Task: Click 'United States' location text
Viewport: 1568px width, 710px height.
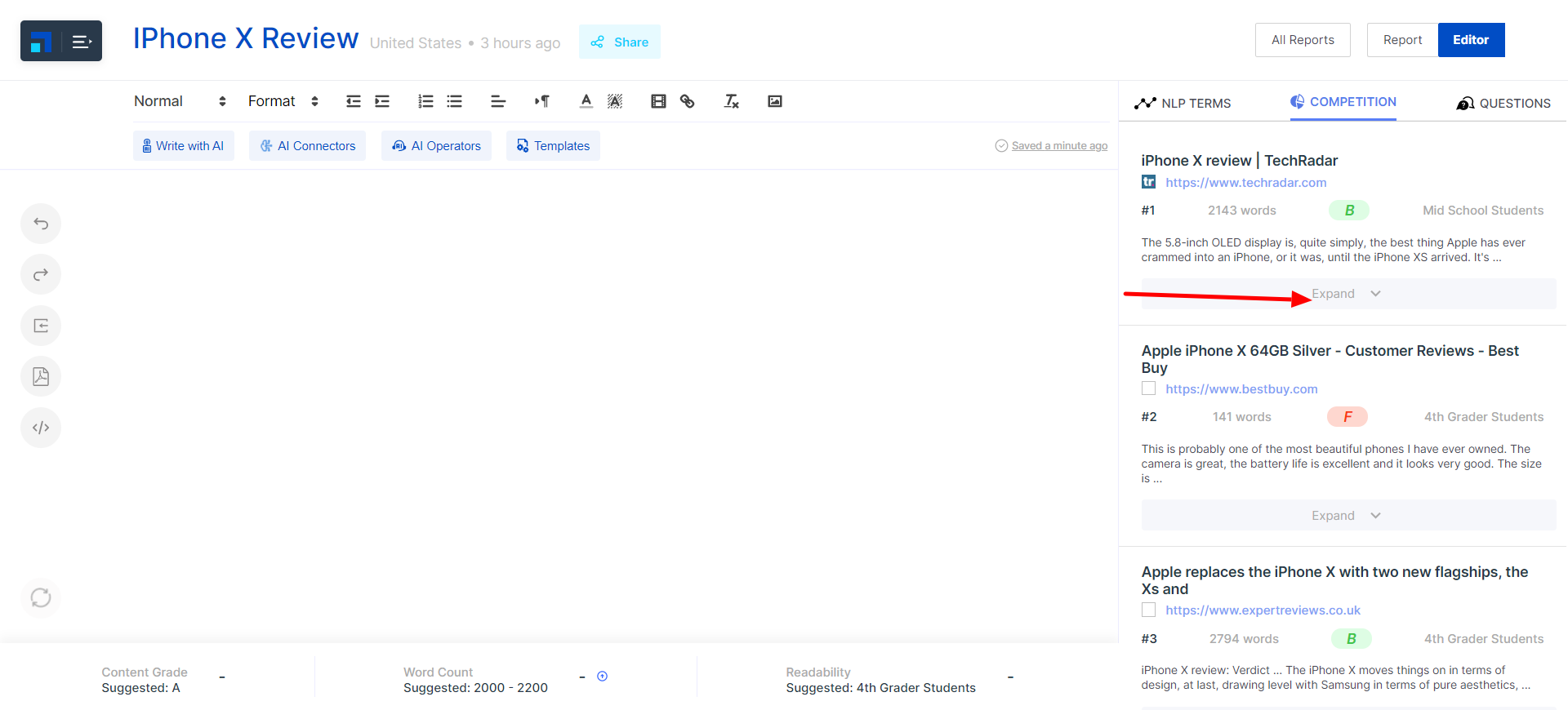Action: [x=416, y=43]
